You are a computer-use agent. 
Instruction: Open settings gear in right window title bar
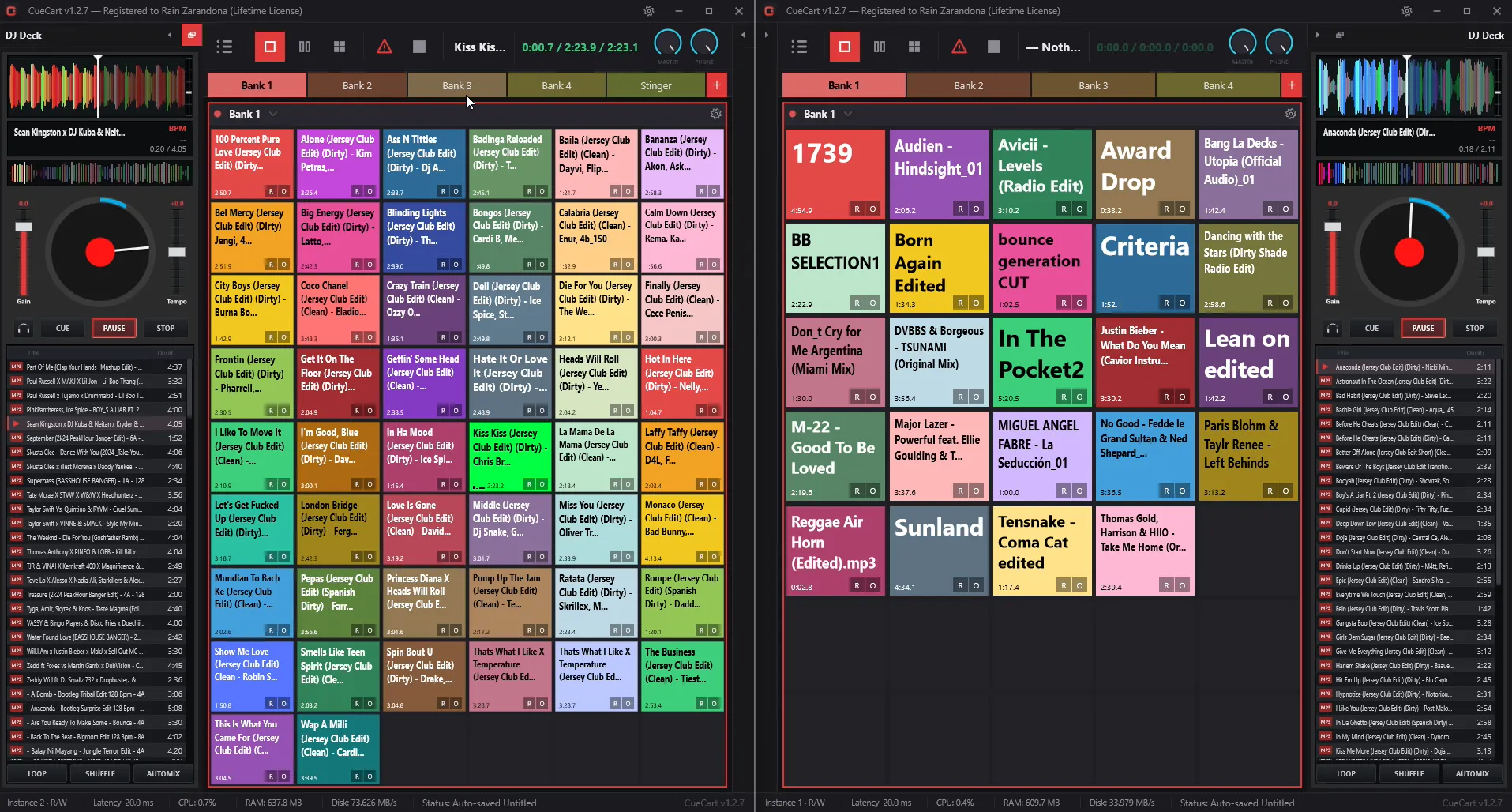tap(1407, 11)
